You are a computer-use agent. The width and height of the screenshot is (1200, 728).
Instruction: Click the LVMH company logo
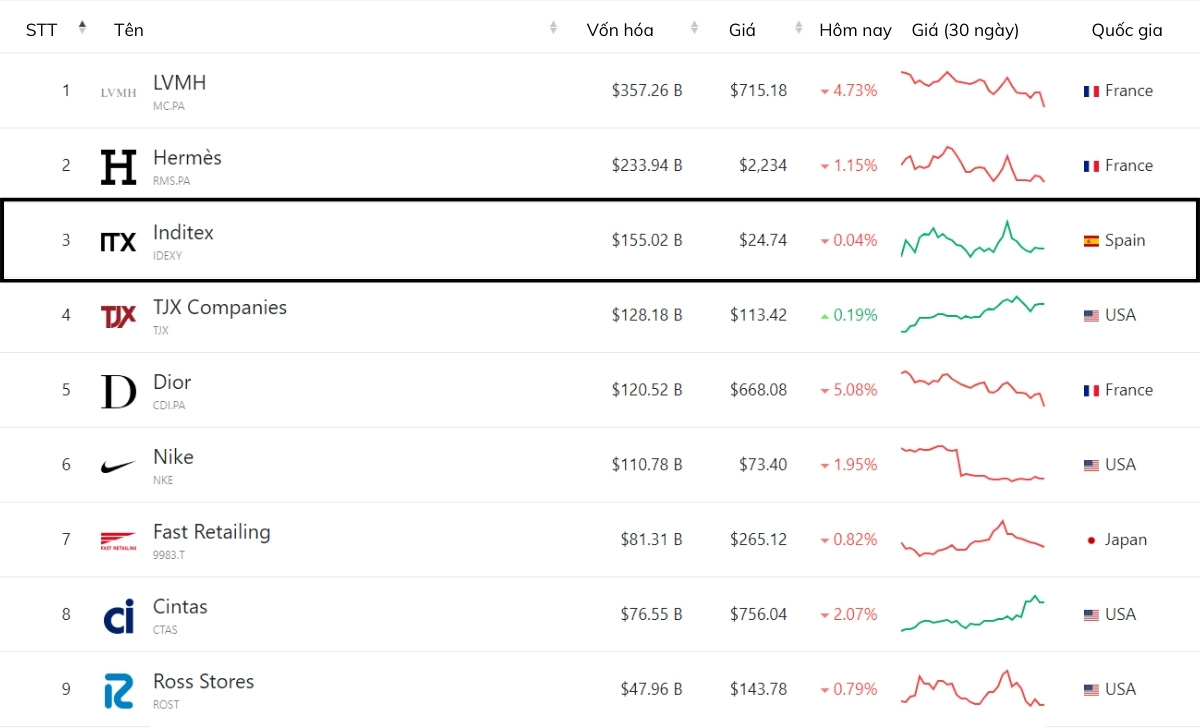click(118, 92)
